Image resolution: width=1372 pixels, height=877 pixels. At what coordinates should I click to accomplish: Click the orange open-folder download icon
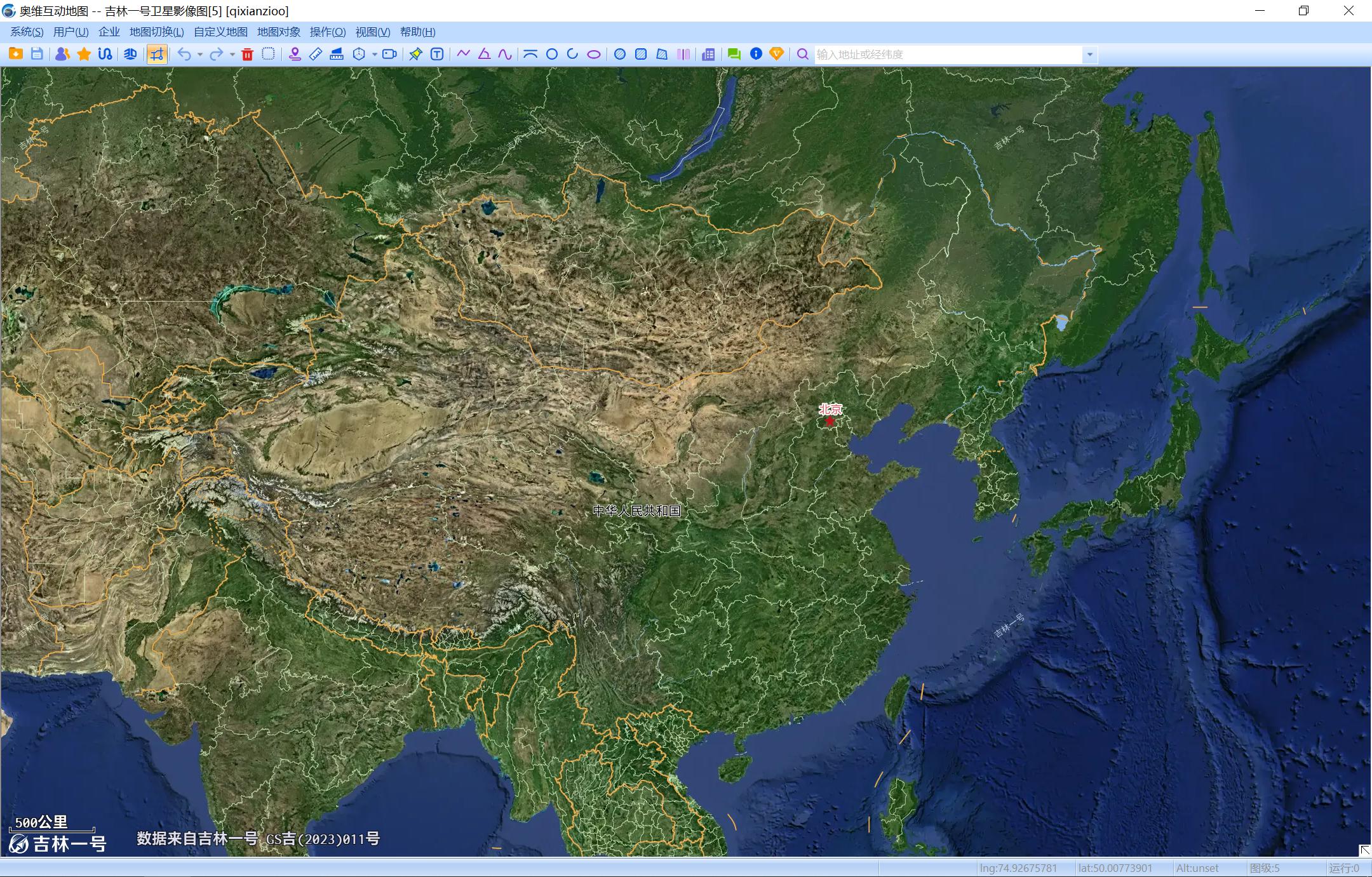click(x=16, y=54)
